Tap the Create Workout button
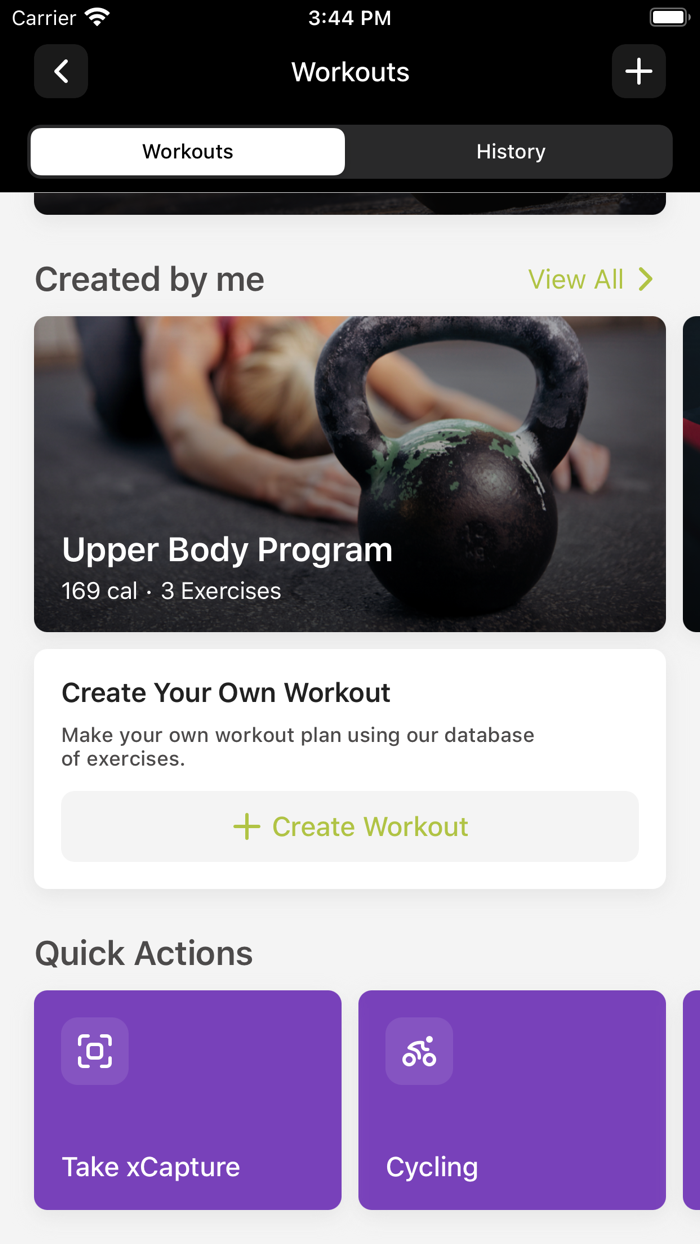The height and width of the screenshot is (1244, 700). 350,826
